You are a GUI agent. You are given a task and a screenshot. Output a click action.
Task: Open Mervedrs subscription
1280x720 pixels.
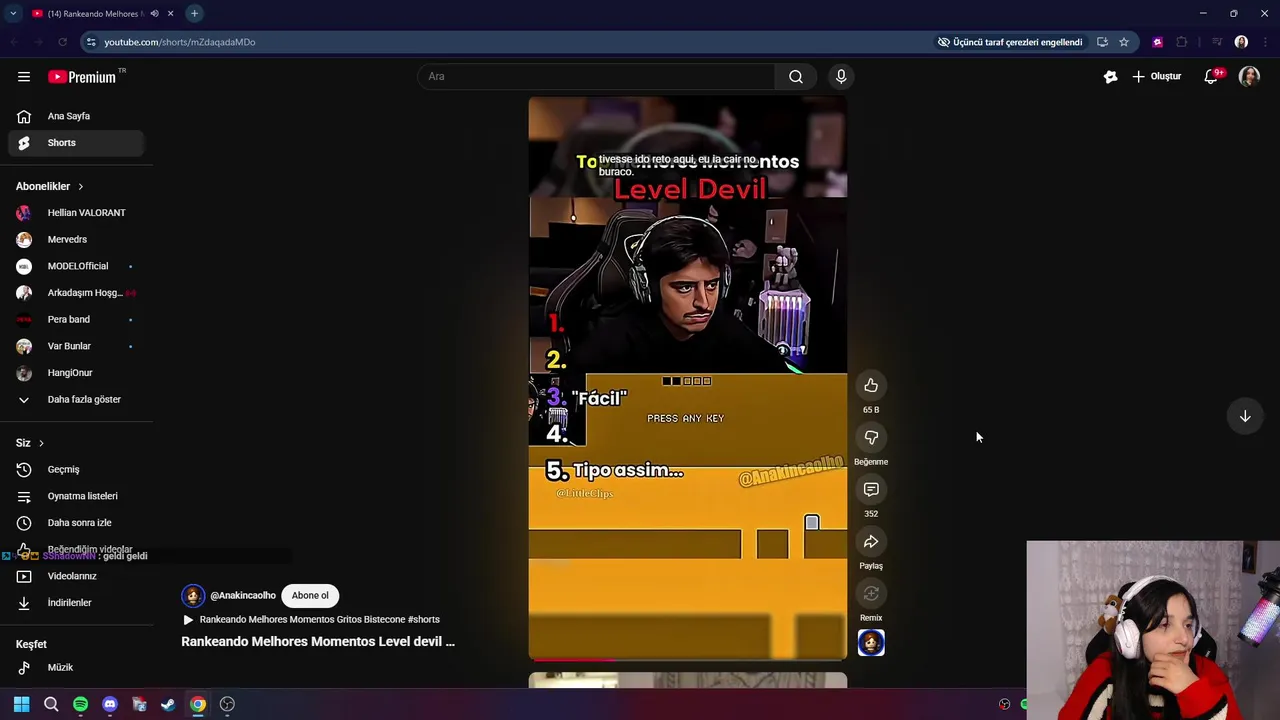(x=76, y=239)
